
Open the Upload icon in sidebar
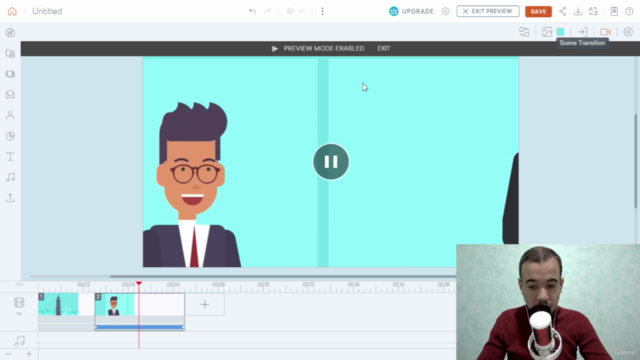tap(10, 198)
